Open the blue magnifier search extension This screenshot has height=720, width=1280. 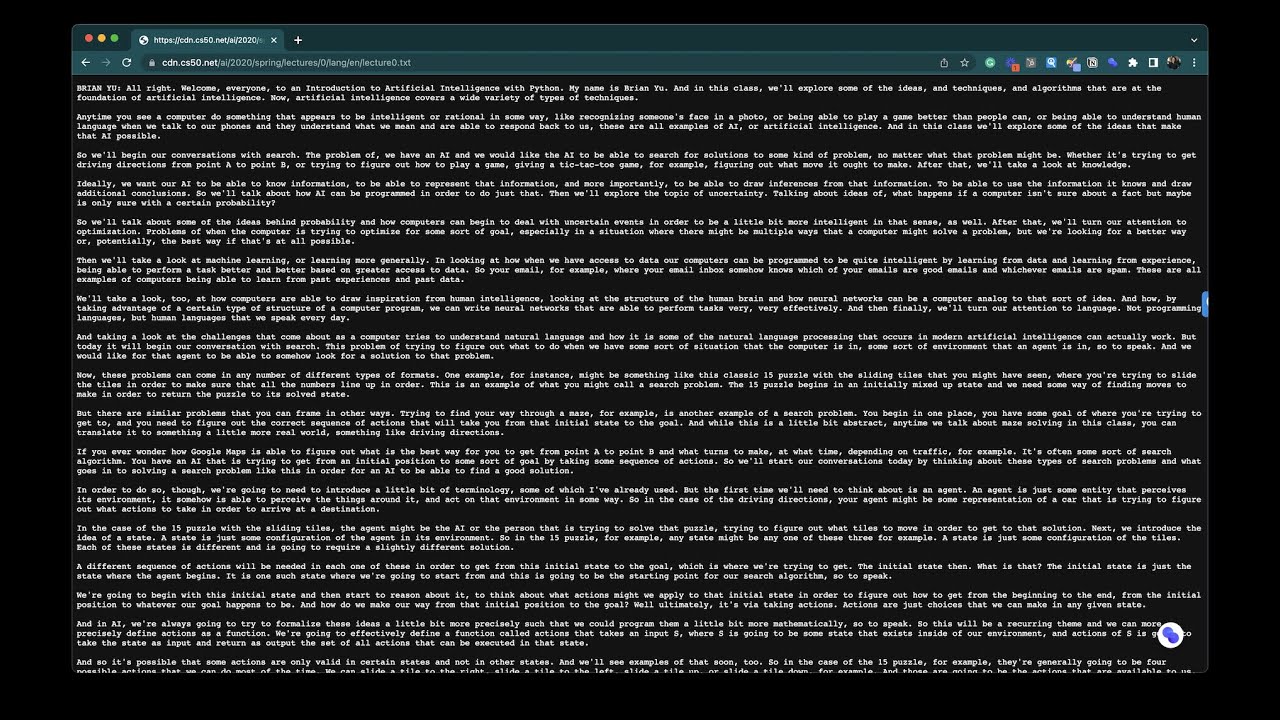[x=1051, y=62]
